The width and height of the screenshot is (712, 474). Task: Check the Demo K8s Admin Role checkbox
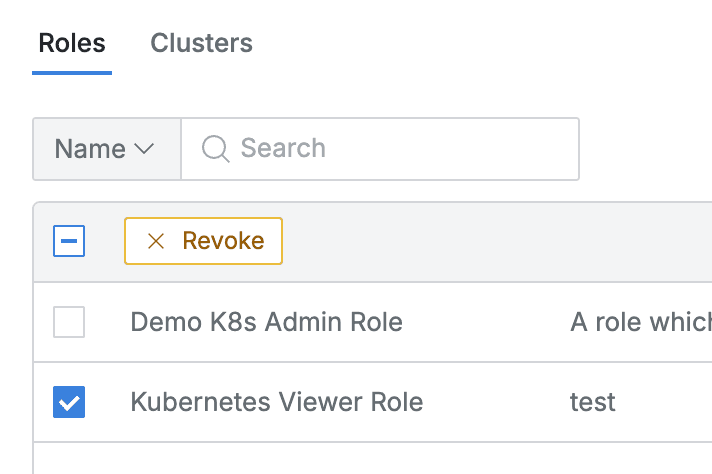click(69, 322)
